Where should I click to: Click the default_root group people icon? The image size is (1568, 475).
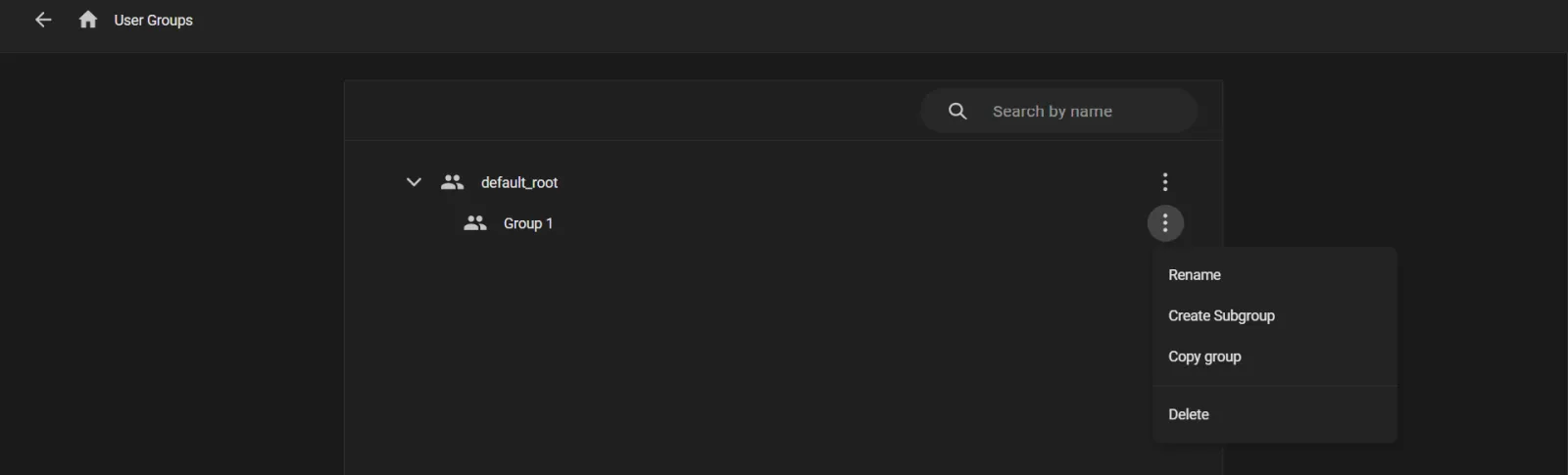452,182
